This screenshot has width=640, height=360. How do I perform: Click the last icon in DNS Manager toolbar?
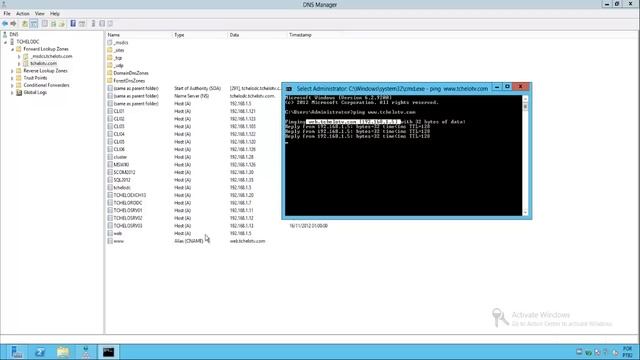(x=110, y=24)
